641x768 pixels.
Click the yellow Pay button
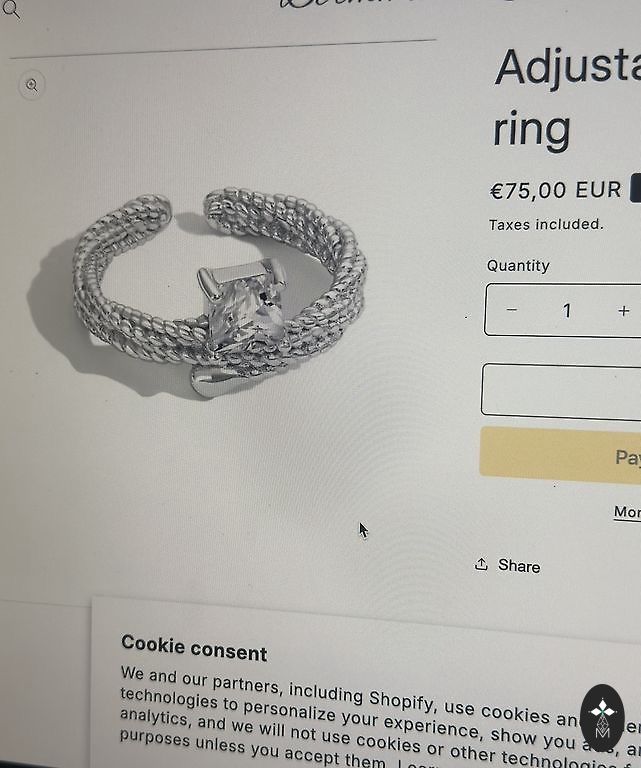point(560,454)
